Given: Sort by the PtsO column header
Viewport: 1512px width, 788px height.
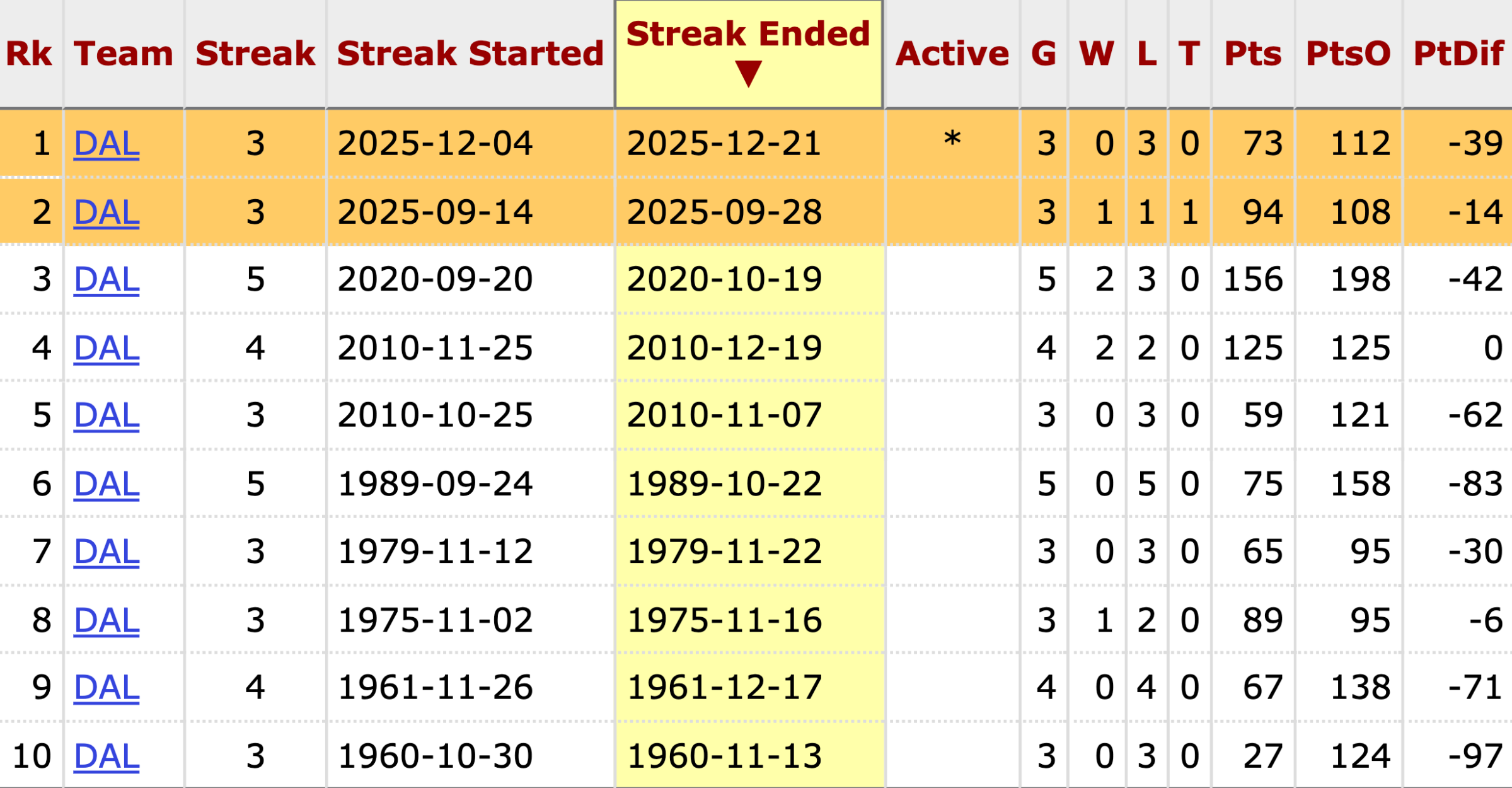Looking at the screenshot, I should (1348, 54).
